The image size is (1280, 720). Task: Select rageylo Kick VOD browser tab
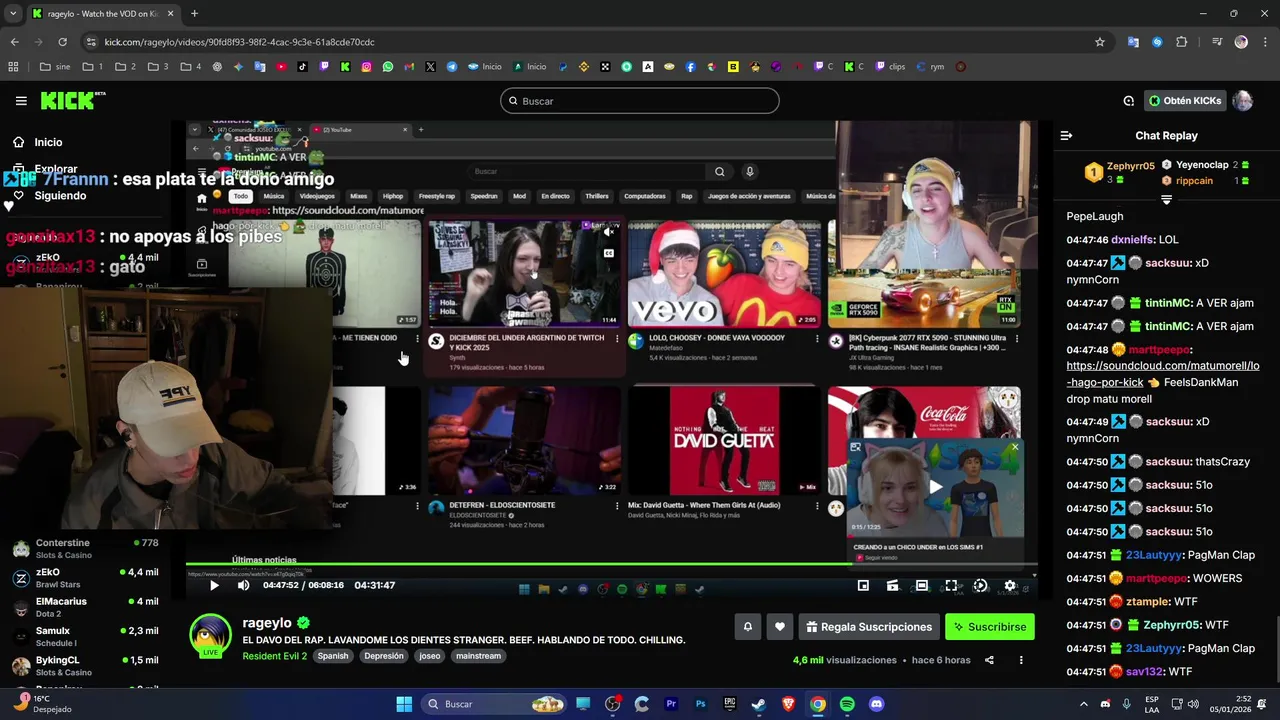point(103,14)
